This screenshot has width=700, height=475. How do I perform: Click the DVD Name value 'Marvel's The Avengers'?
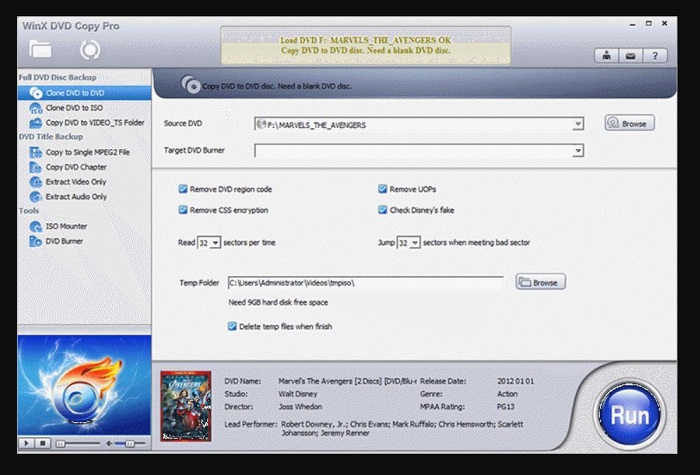[347, 381]
